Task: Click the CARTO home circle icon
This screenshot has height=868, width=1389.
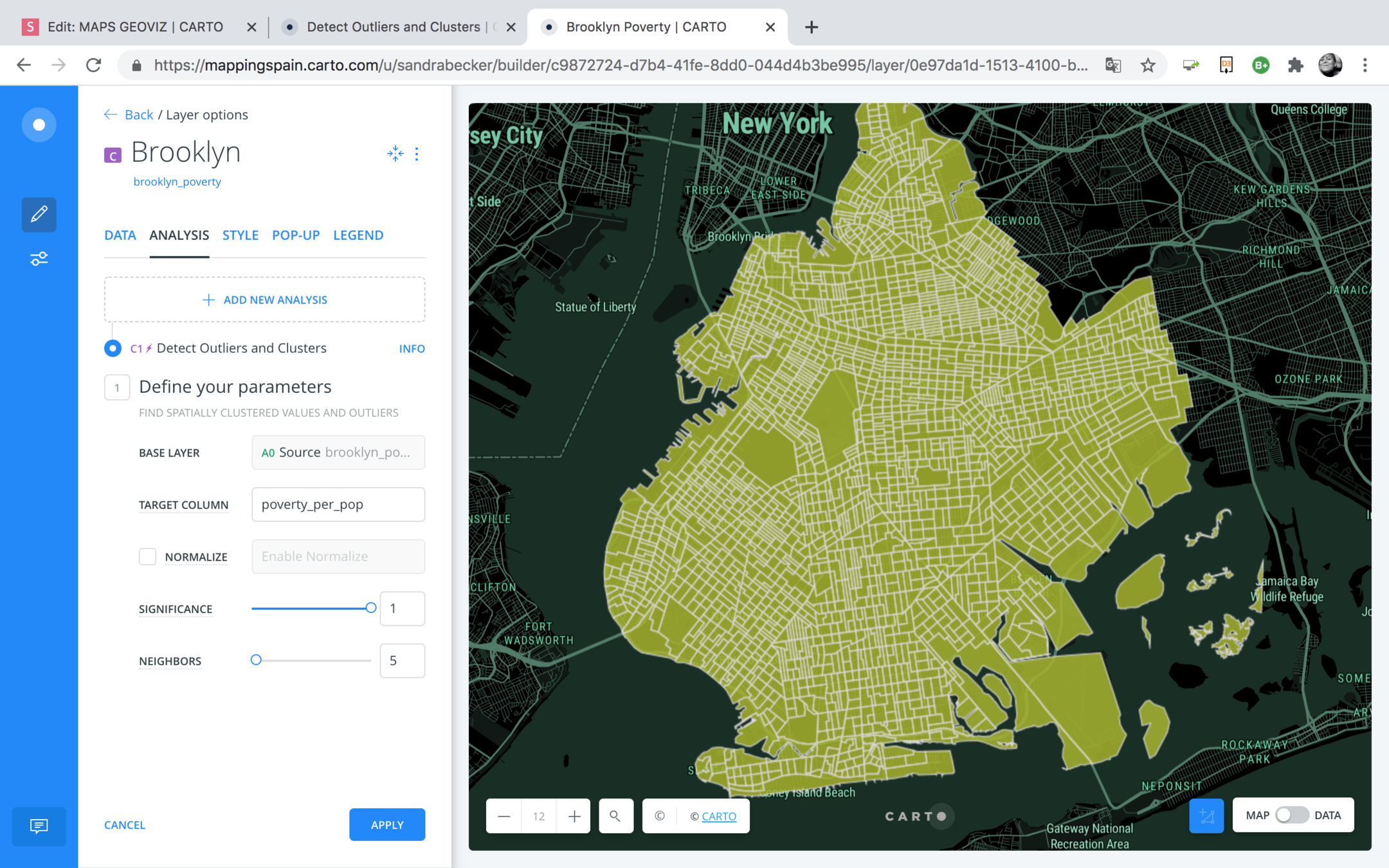Action: (x=39, y=124)
